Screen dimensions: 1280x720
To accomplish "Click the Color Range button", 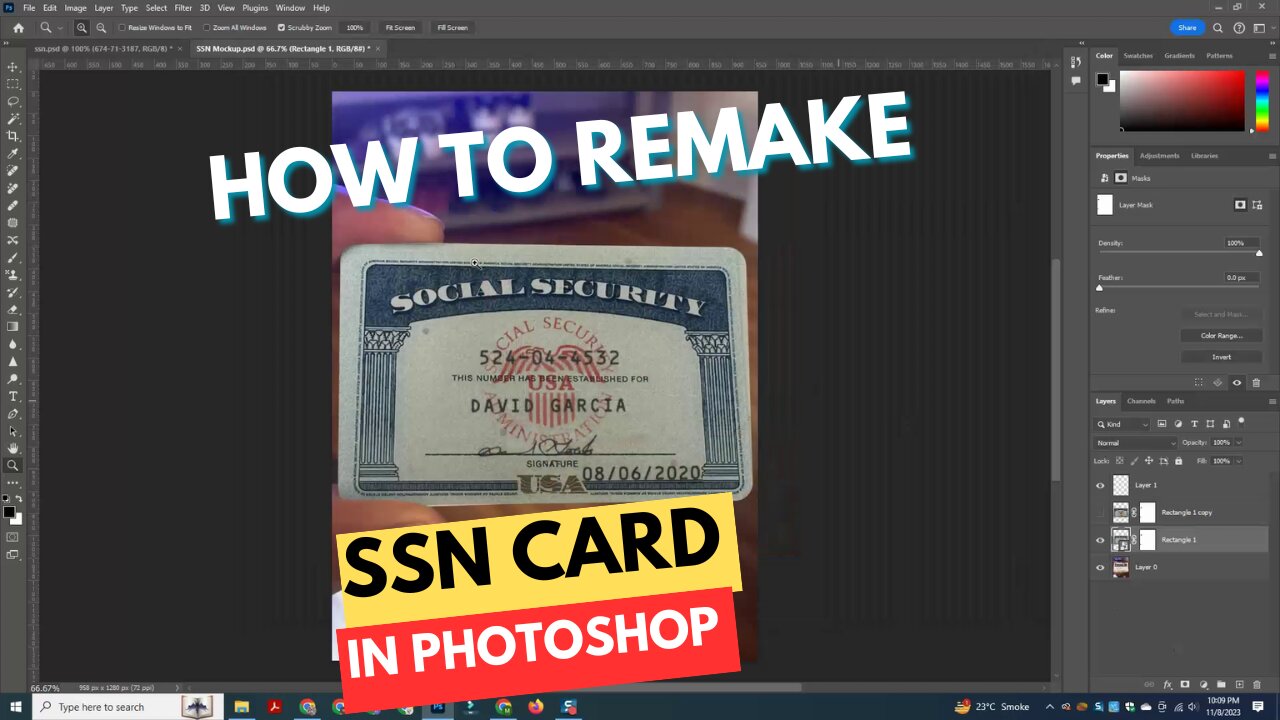I will tap(1221, 336).
